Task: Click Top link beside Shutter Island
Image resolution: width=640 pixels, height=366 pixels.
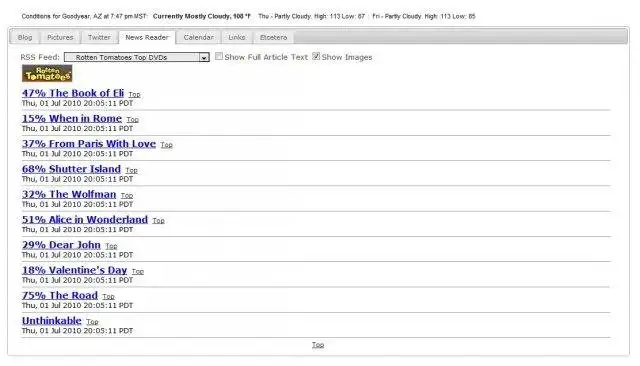Action: 131,170
